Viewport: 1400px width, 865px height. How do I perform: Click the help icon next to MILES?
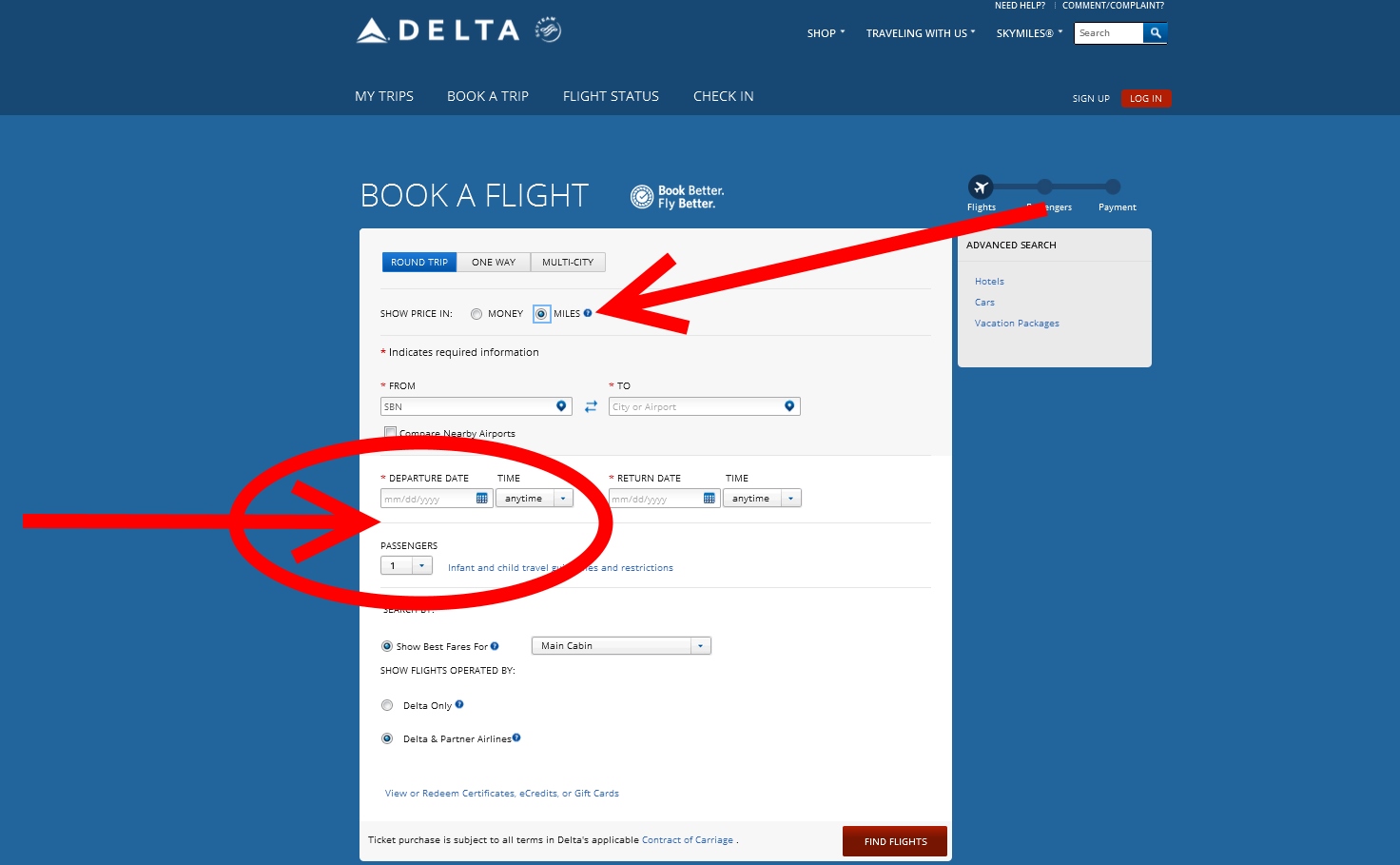click(588, 313)
